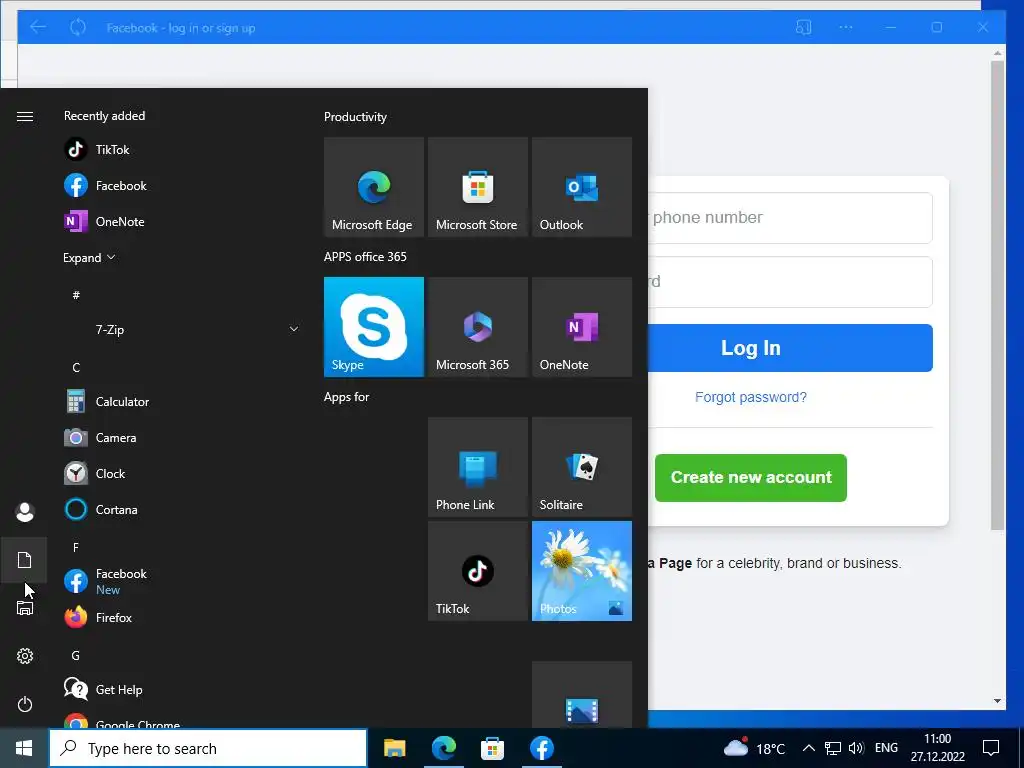1024x768 pixels.
Task: Open Camera app
Action: pos(181,438)
